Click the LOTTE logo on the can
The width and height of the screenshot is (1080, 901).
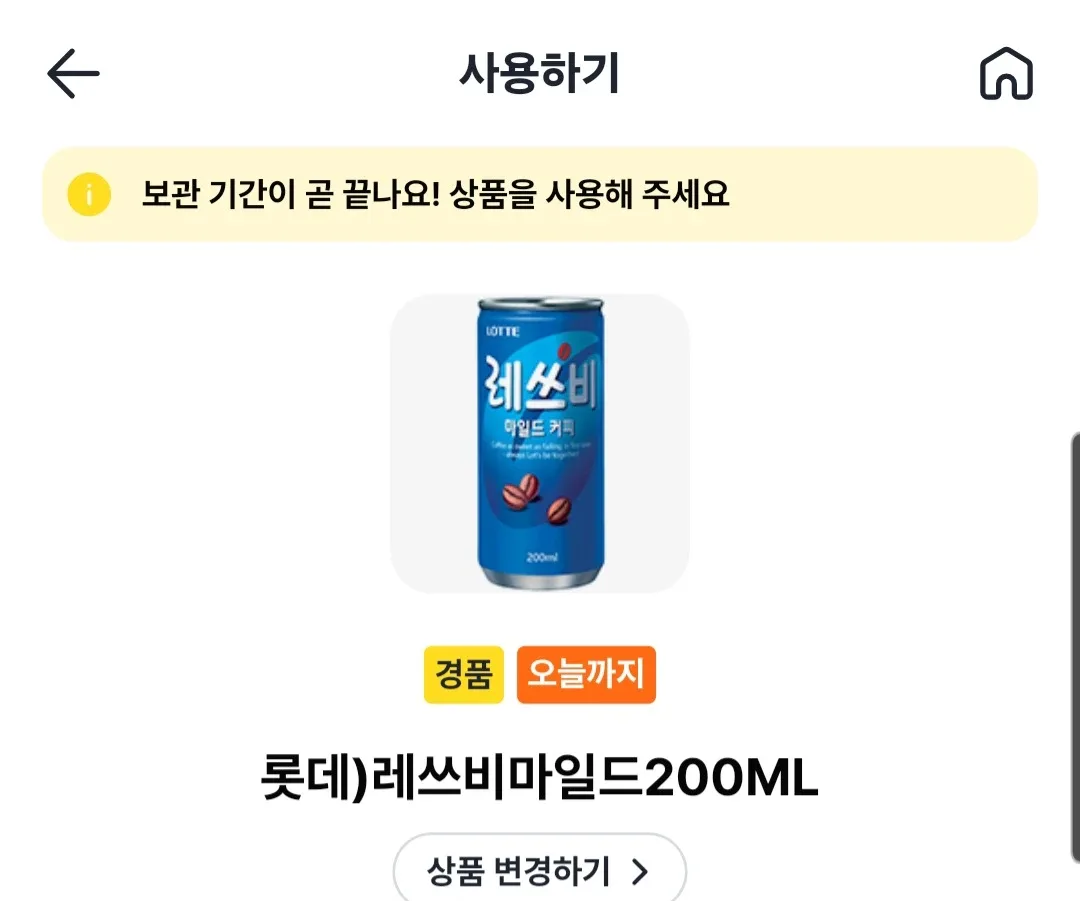(503, 331)
